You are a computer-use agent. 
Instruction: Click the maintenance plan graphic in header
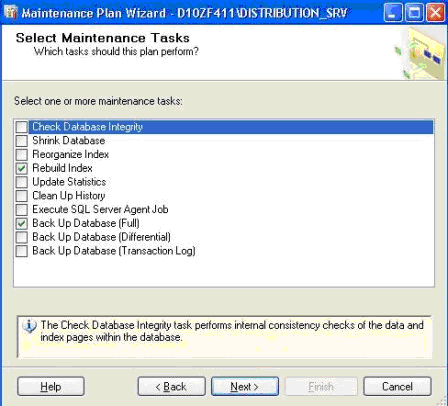pyautogui.click(x=420, y=53)
